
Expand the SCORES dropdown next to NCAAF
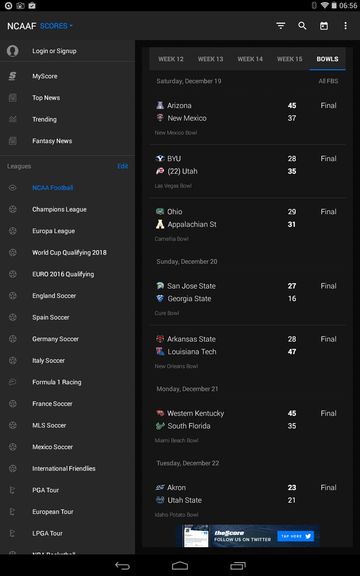(56, 26)
